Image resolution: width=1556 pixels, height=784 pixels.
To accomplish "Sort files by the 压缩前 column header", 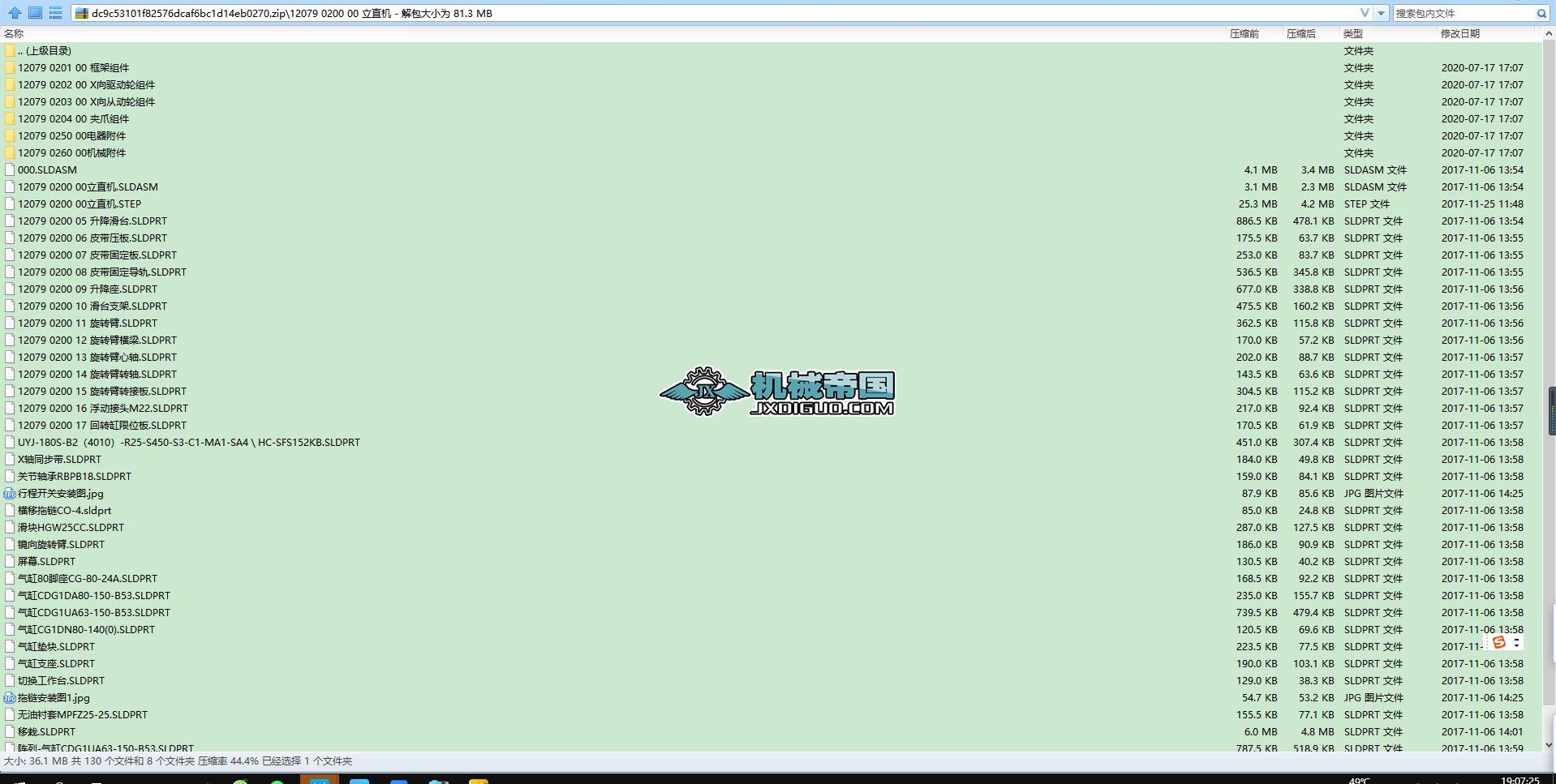I will pyautogui.click(x=1244, y=33).
